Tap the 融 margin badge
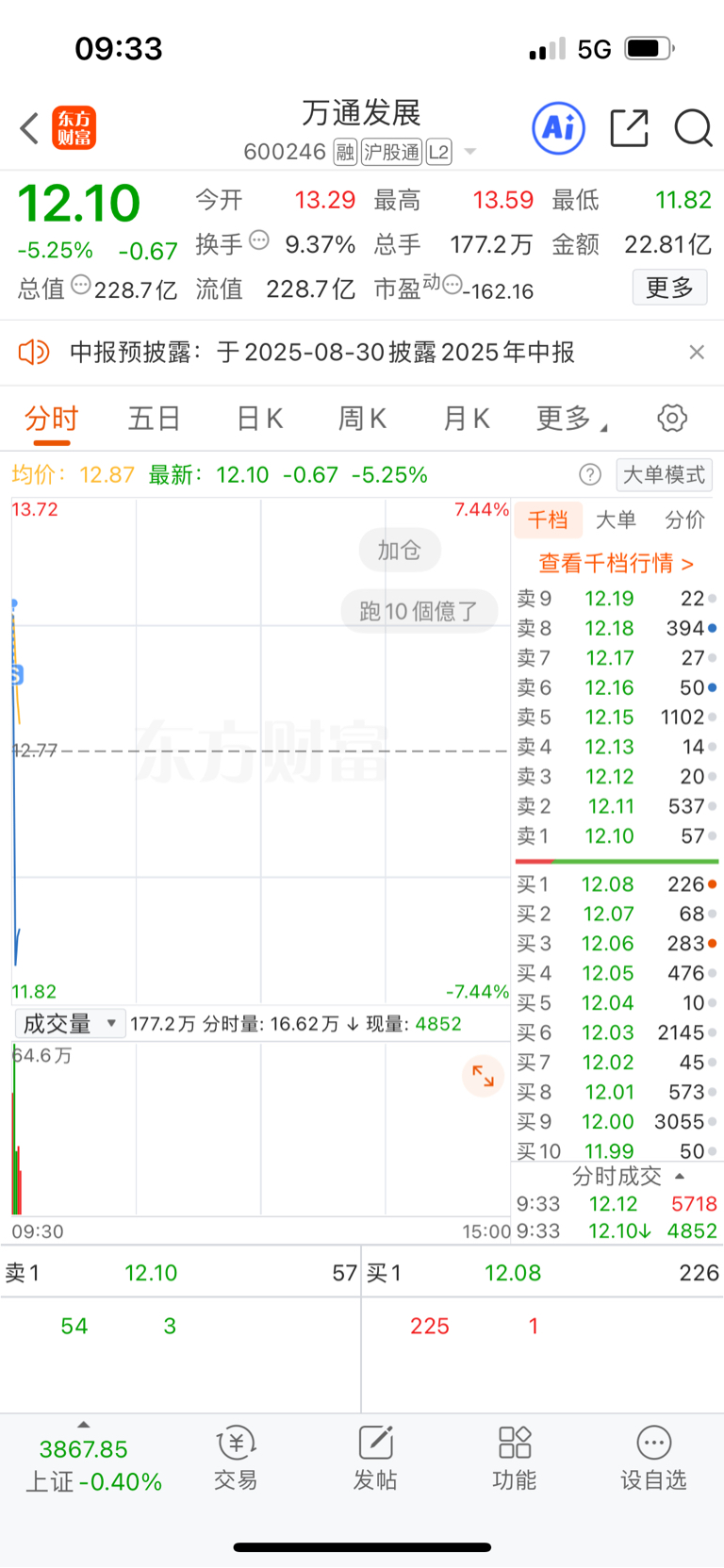724x1568 pixels. pyautogui.click(x=345, y=152)
